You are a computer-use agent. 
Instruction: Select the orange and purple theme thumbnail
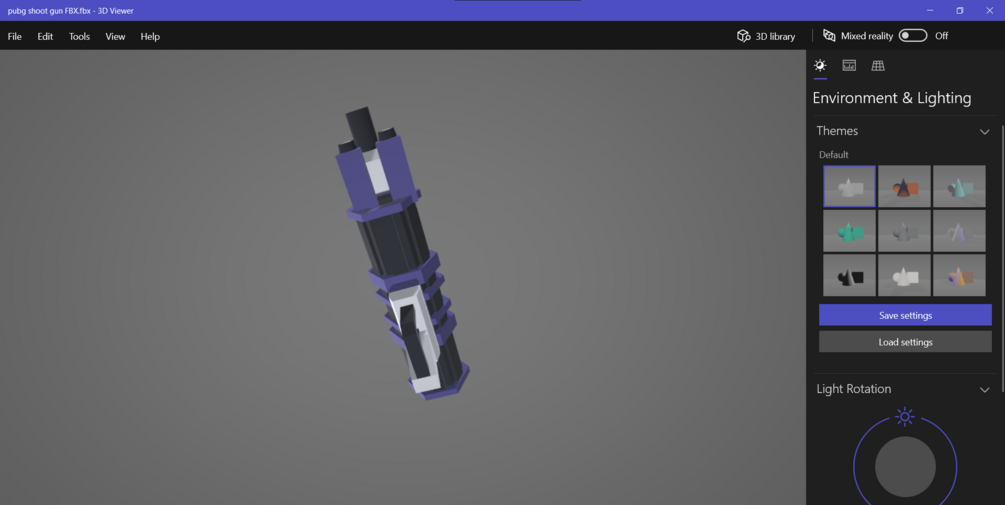959,275
